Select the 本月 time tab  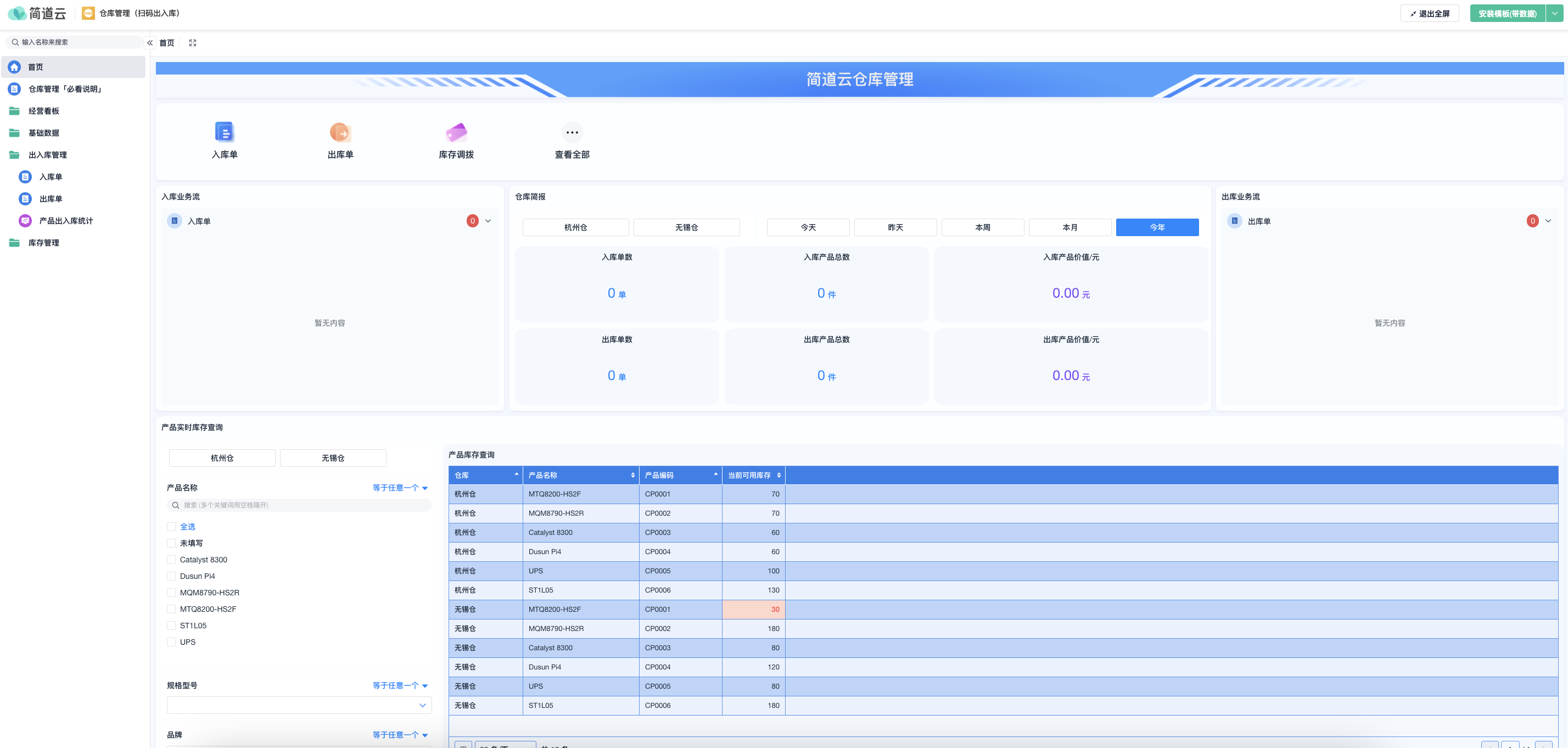point(1069,227)
